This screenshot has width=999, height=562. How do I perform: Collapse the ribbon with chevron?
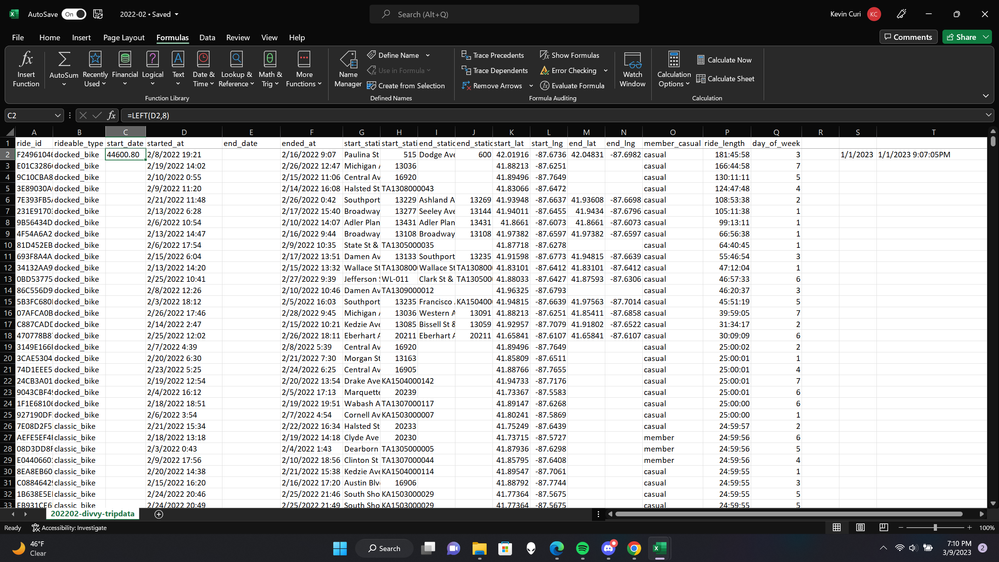click(x=986, y=96)
